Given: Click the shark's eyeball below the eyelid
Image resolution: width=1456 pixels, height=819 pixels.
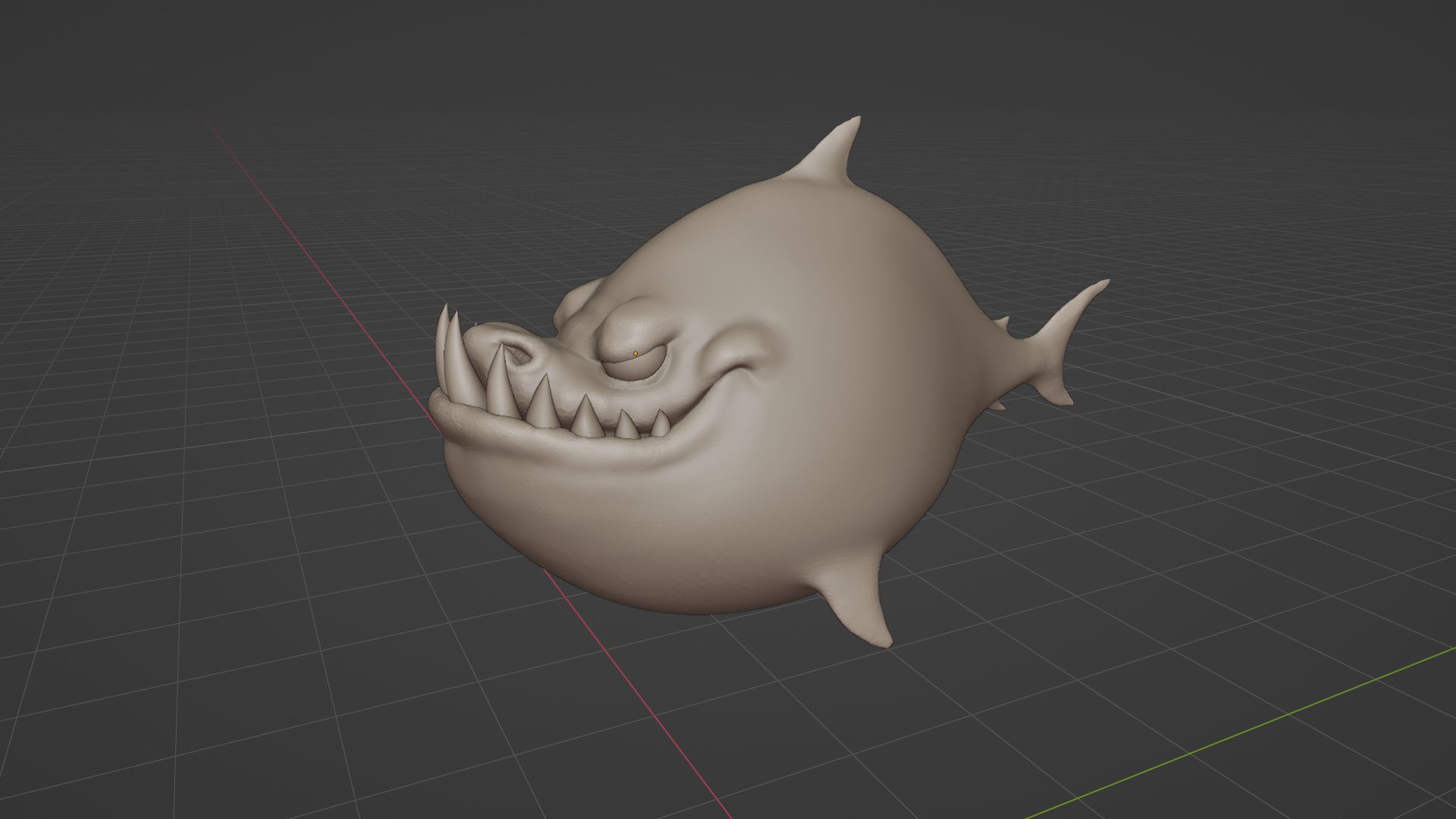Looking at the screenshot, I should click(635, 369).
